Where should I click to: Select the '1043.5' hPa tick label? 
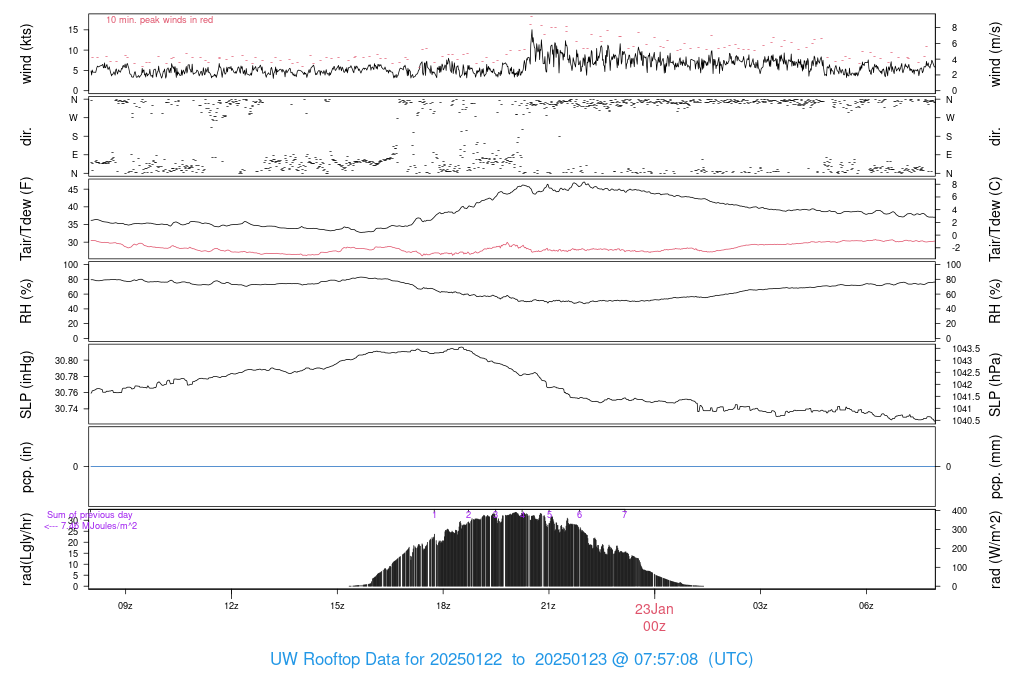click(966, 349)
